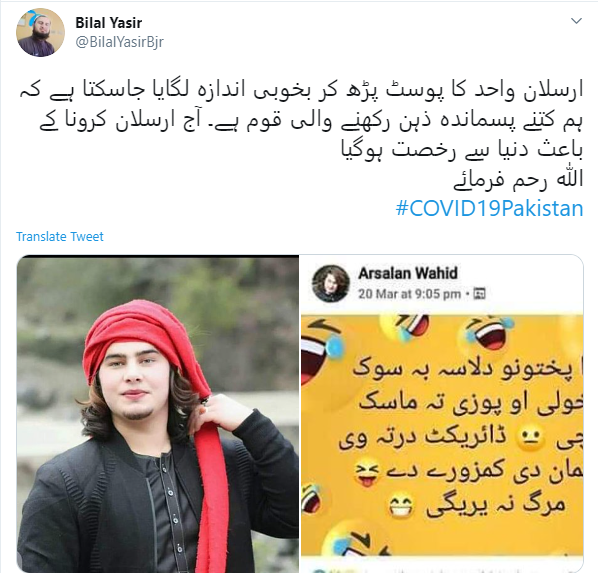Image resolution: width=598 pixels, height=573 pixels.
Task: Select the Arsalan Wahid name text
Action: [x=408, y=273]
